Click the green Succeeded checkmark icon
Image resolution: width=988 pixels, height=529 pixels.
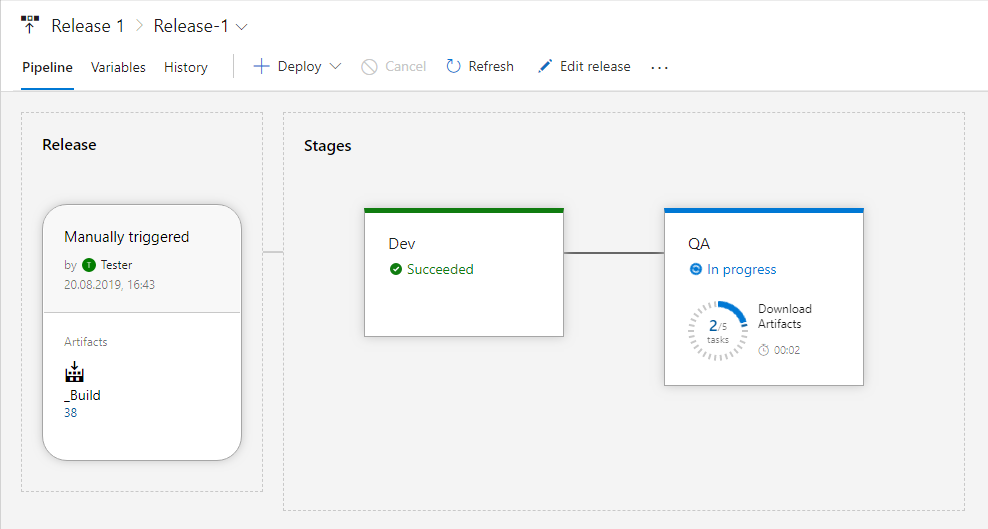(396, 269)
